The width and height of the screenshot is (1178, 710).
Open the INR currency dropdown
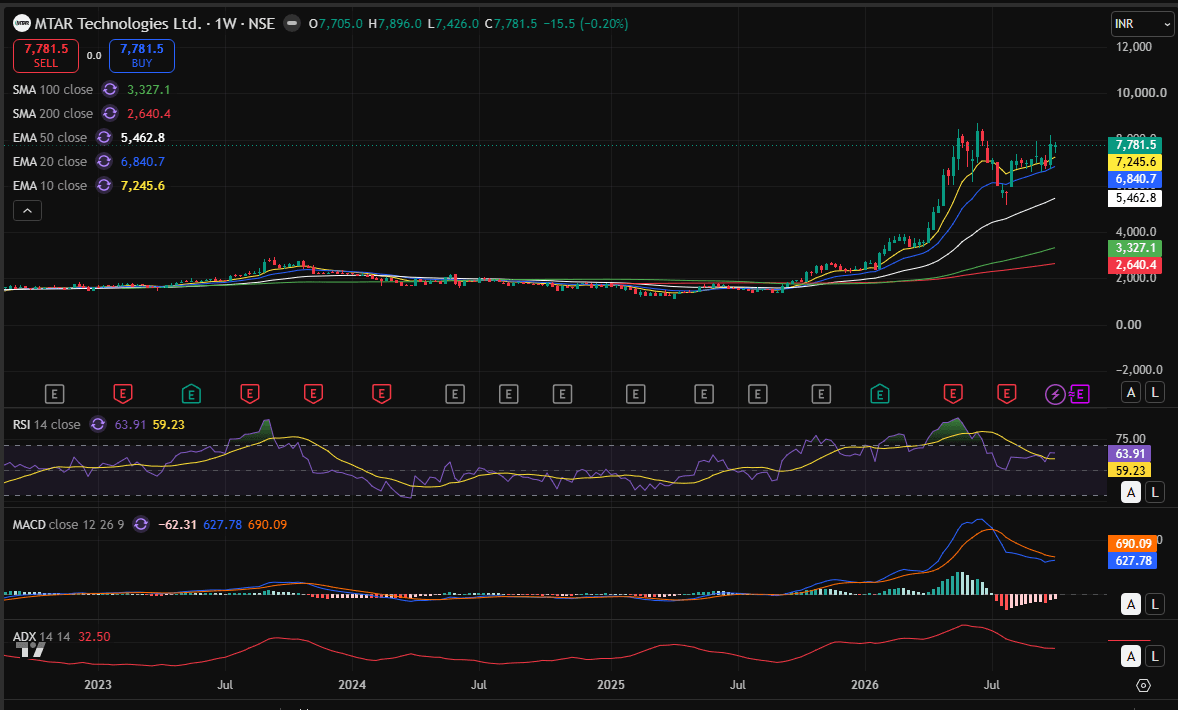1142,24
